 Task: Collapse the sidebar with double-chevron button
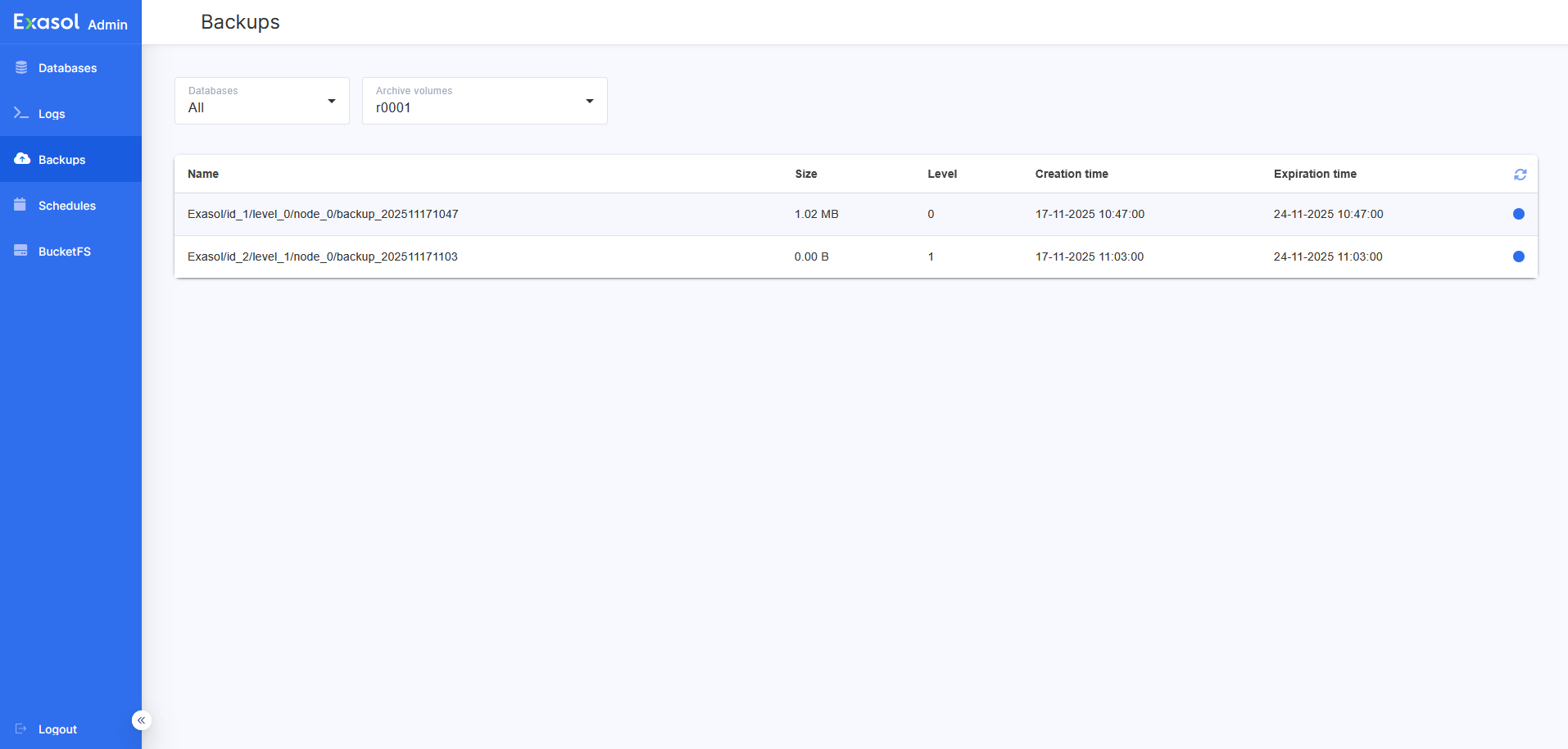[x=141, y=720]
